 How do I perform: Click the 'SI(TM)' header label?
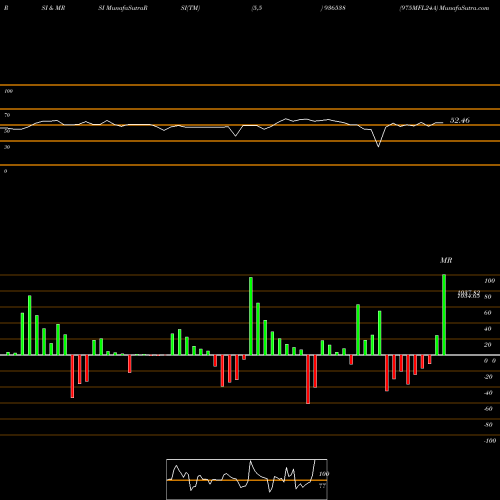[190, 8]
